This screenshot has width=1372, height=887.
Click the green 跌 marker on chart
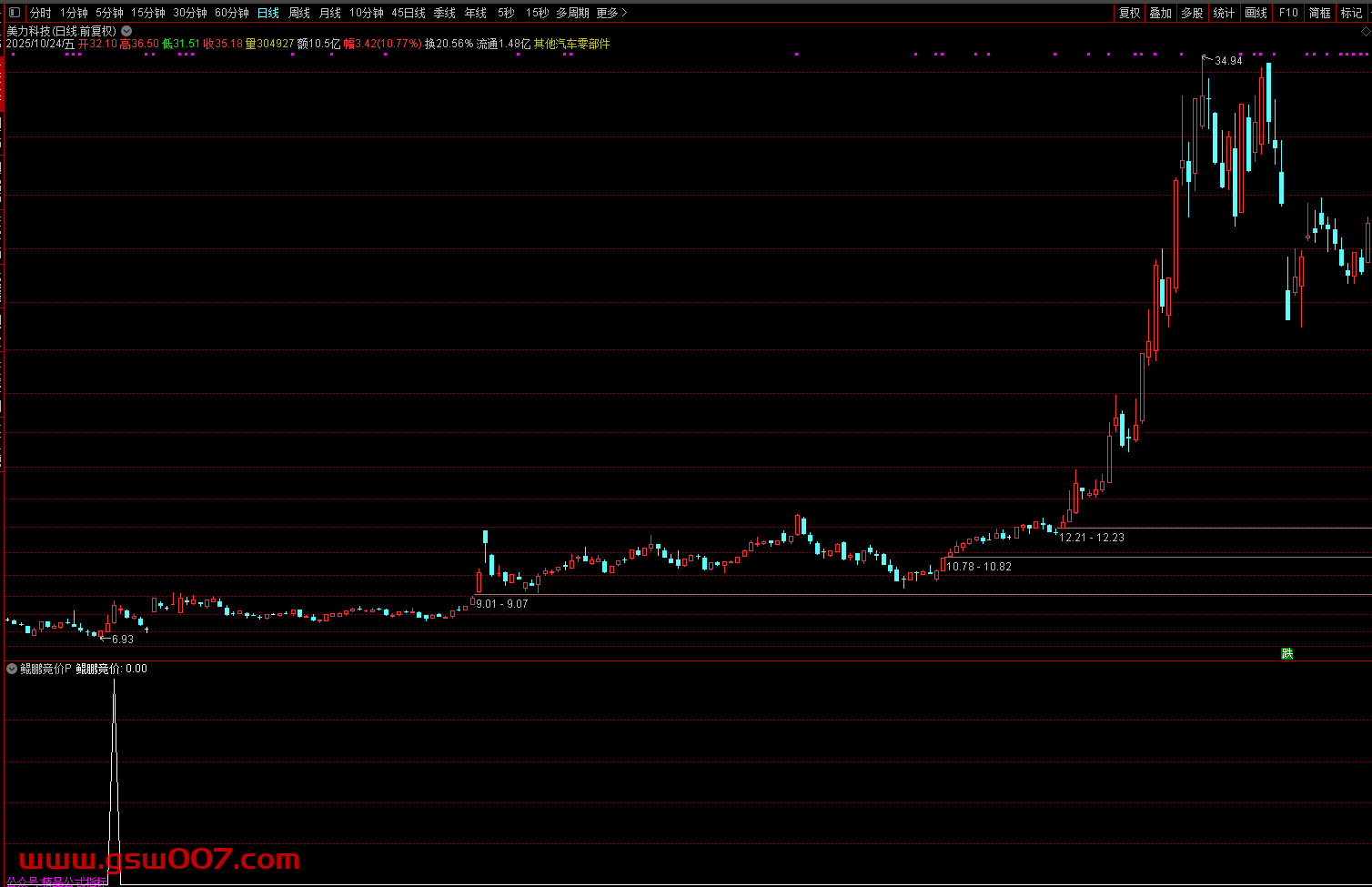pyautogui.click(x=1286, y=653)
